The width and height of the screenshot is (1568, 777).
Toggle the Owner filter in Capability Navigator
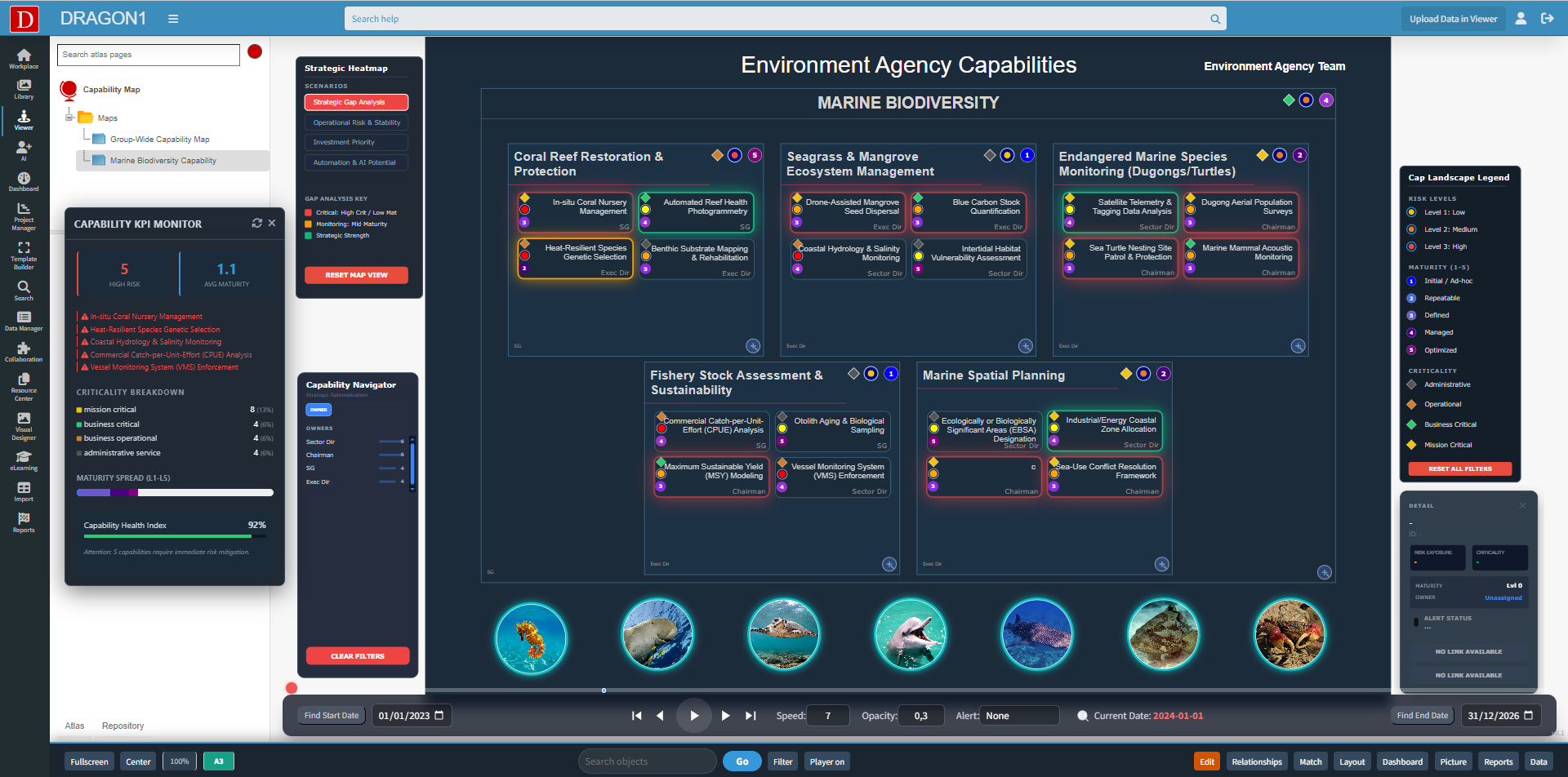(318, 410)
